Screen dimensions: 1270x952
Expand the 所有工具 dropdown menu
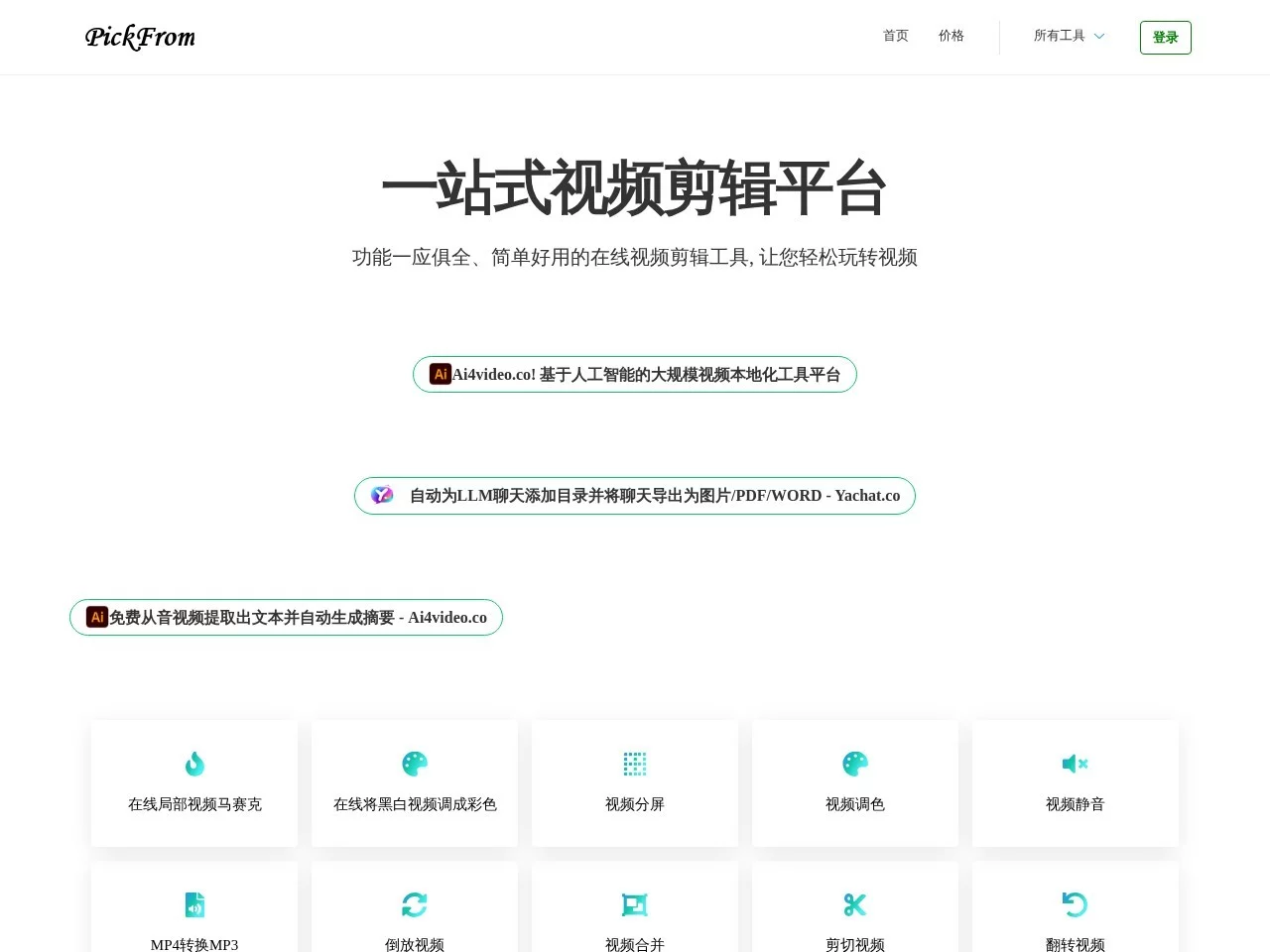click(1060, 36)
